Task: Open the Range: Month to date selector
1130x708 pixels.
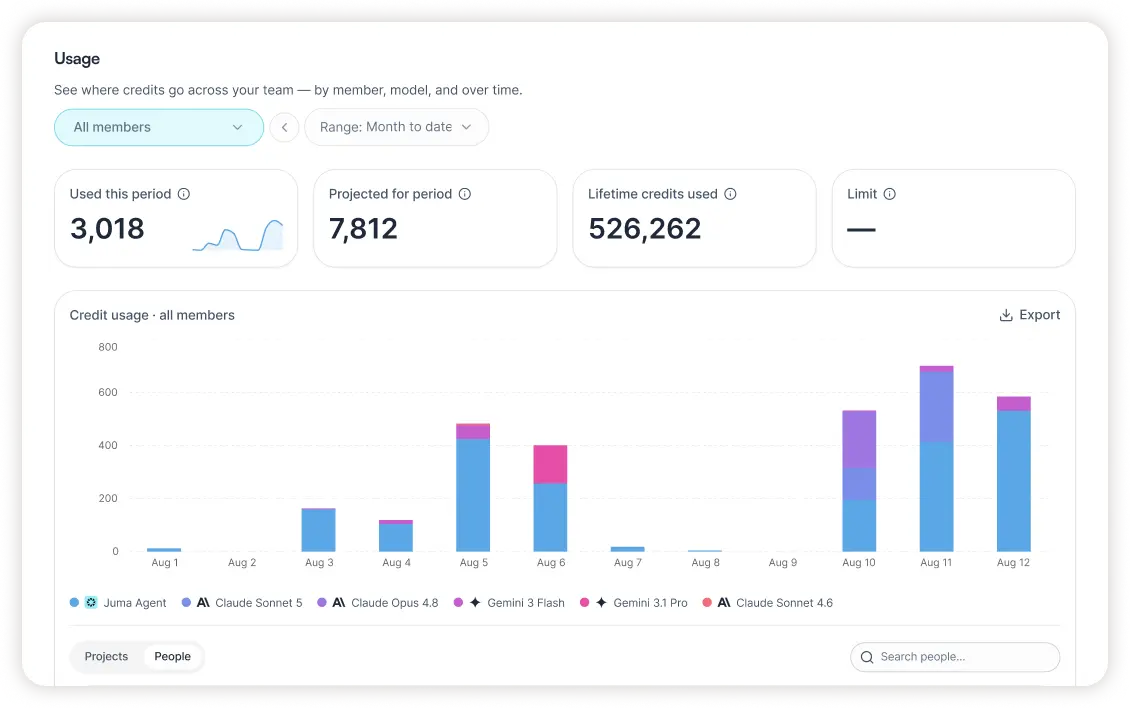Action: [396, 128]
